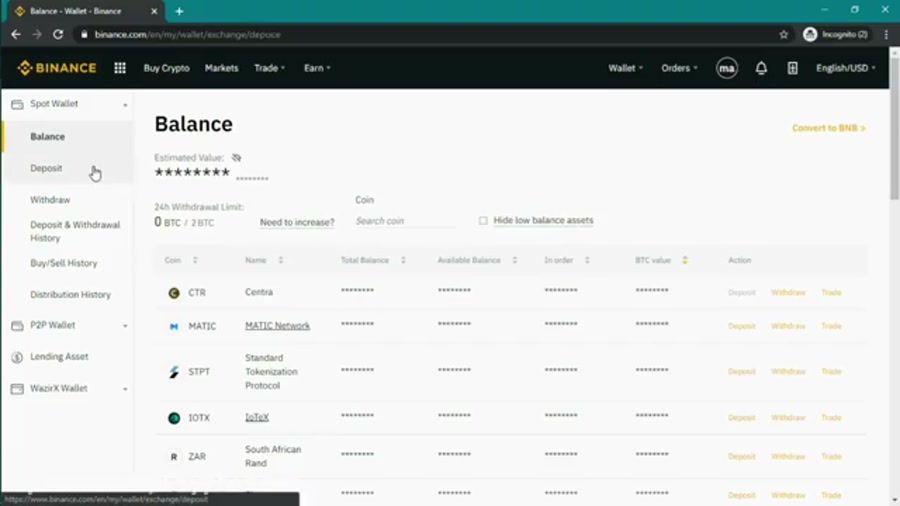Go back in browser history
The image size is (900, 506).
coord(16,34)
